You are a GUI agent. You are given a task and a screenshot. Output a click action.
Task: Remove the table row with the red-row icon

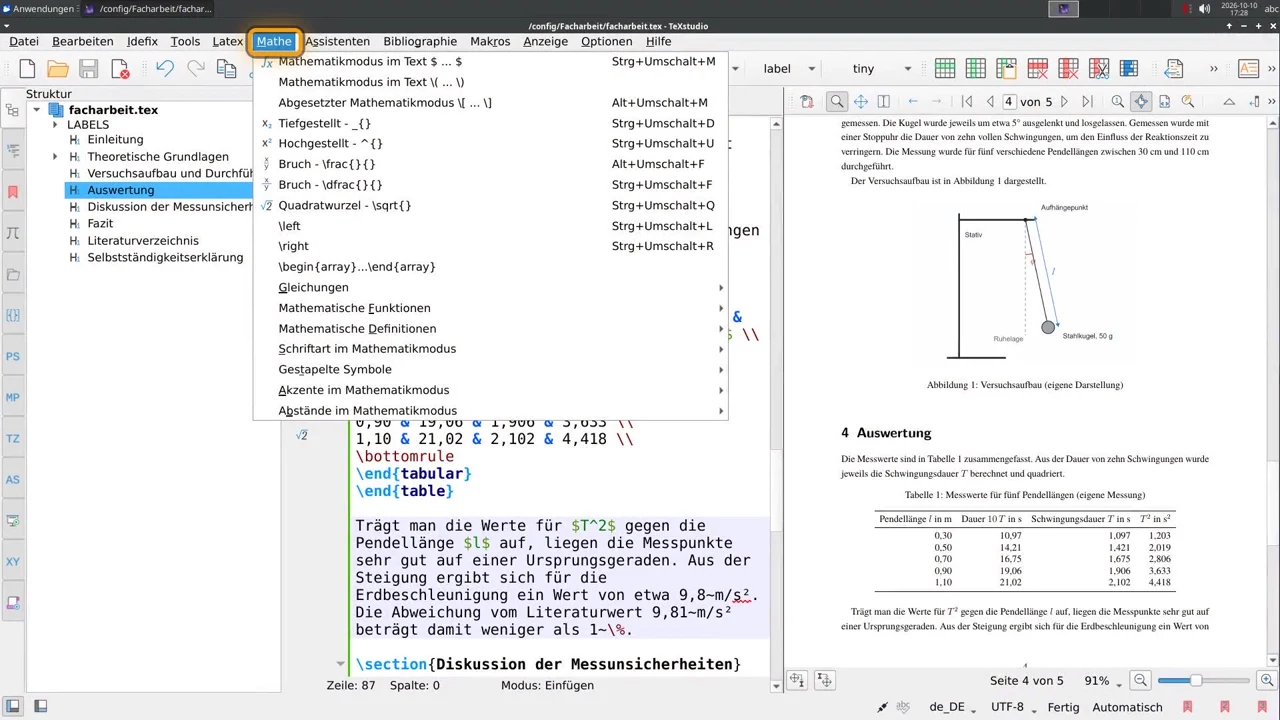point(1038,69)
